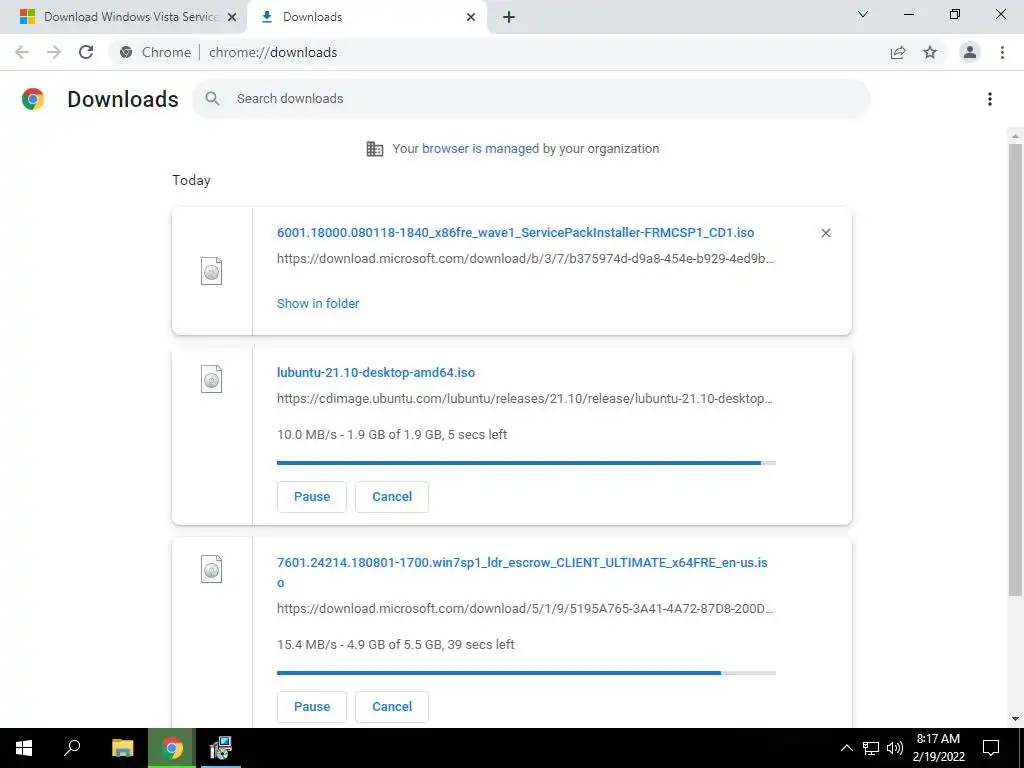This screenshot has width=1024, height=768.
Task: Open the taskbar clock showing 8:17 AM
Action: [x=938, y=748]
